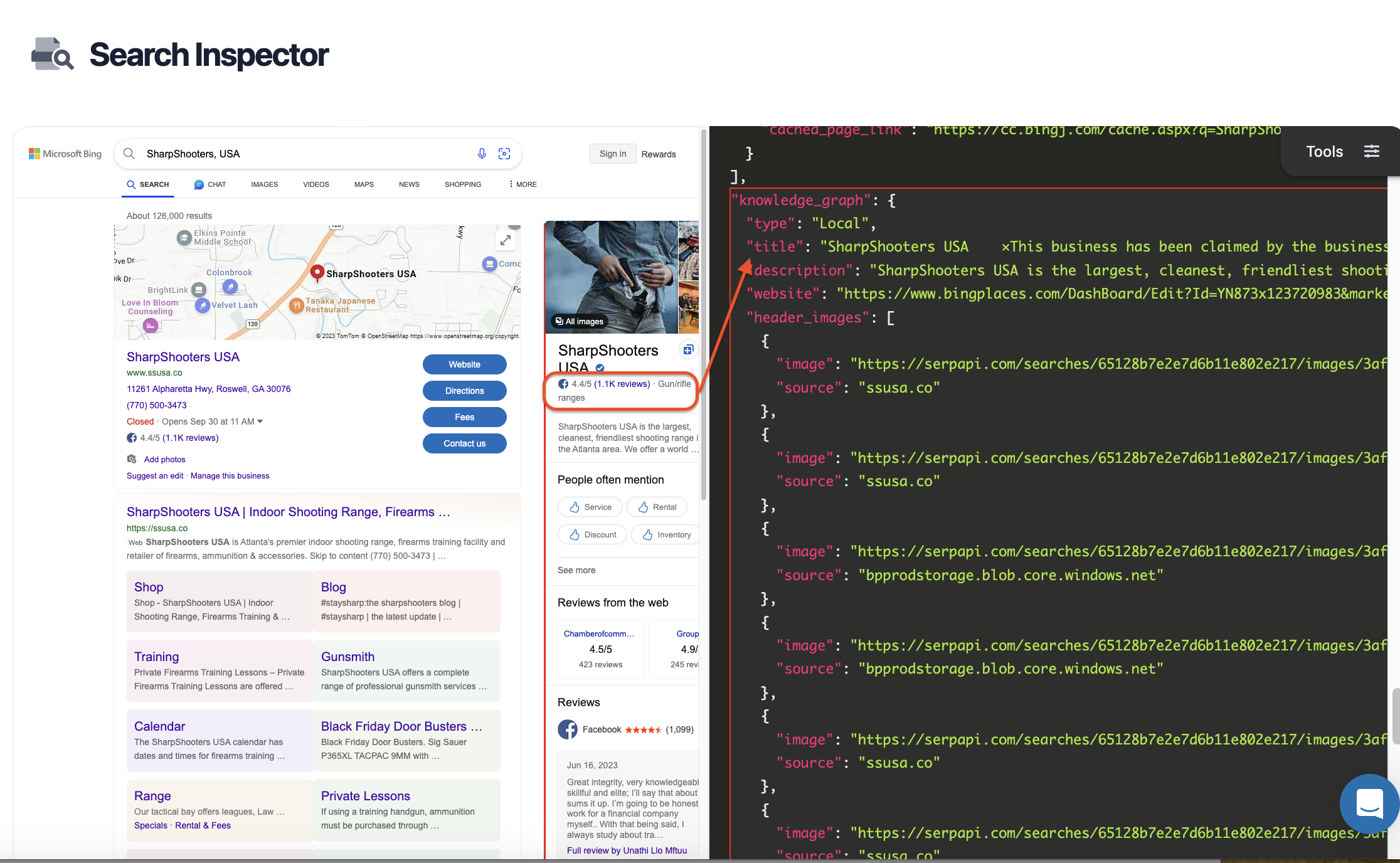
Task: Switch to the MAPS tab
Action: click(x=363, y=184)
